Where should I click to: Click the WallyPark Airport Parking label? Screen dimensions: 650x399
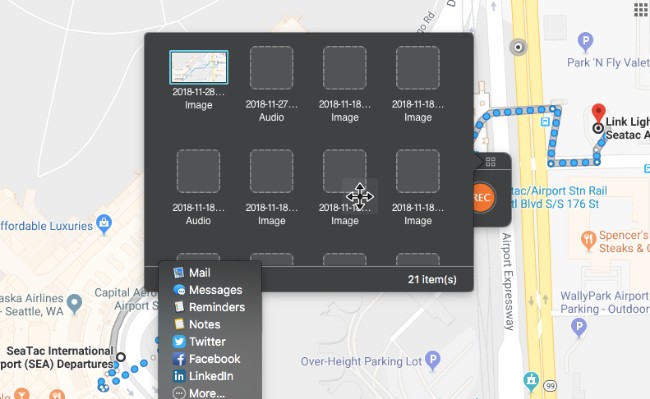[605, 302]
